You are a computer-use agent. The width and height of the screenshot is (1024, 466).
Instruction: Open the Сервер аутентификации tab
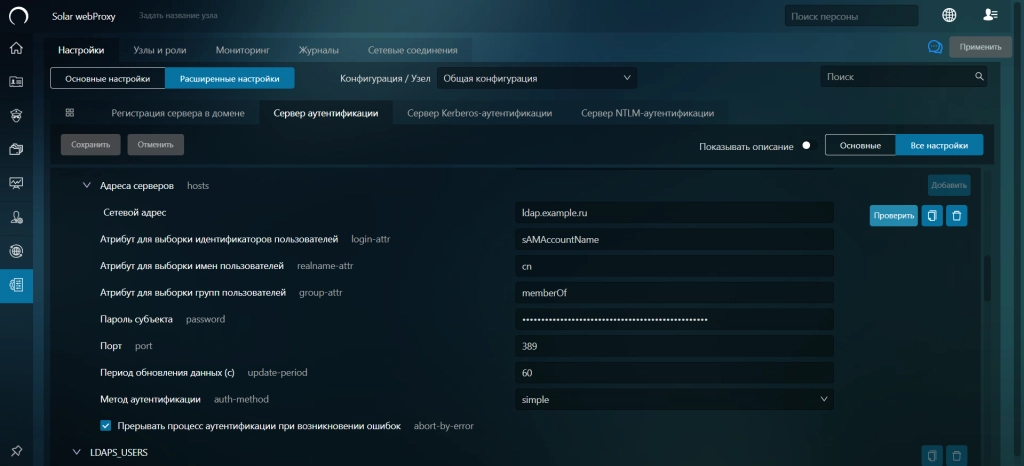point(326,113)
